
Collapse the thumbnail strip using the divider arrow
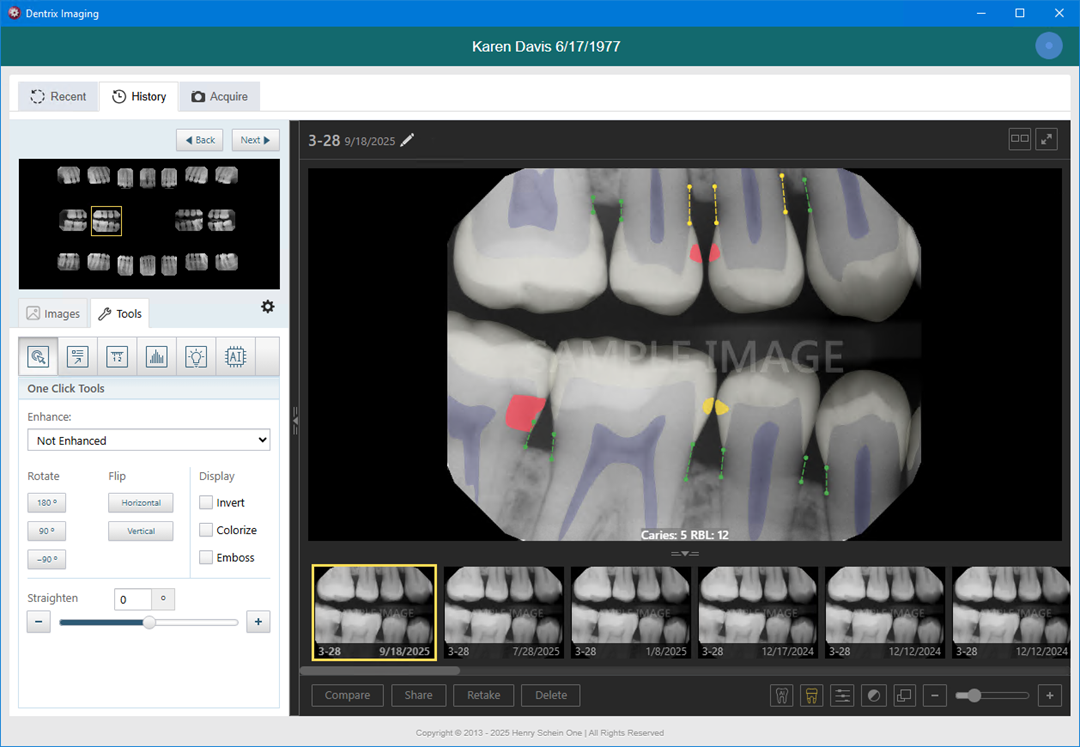[x=684, y=553]
